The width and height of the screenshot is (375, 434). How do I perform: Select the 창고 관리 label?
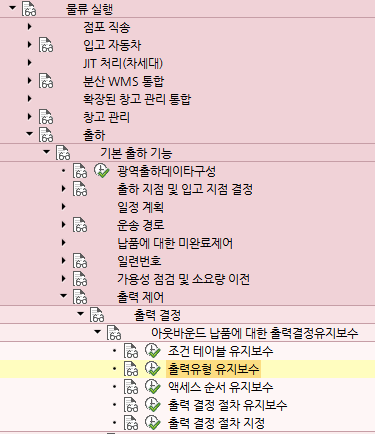coord(106,117)
